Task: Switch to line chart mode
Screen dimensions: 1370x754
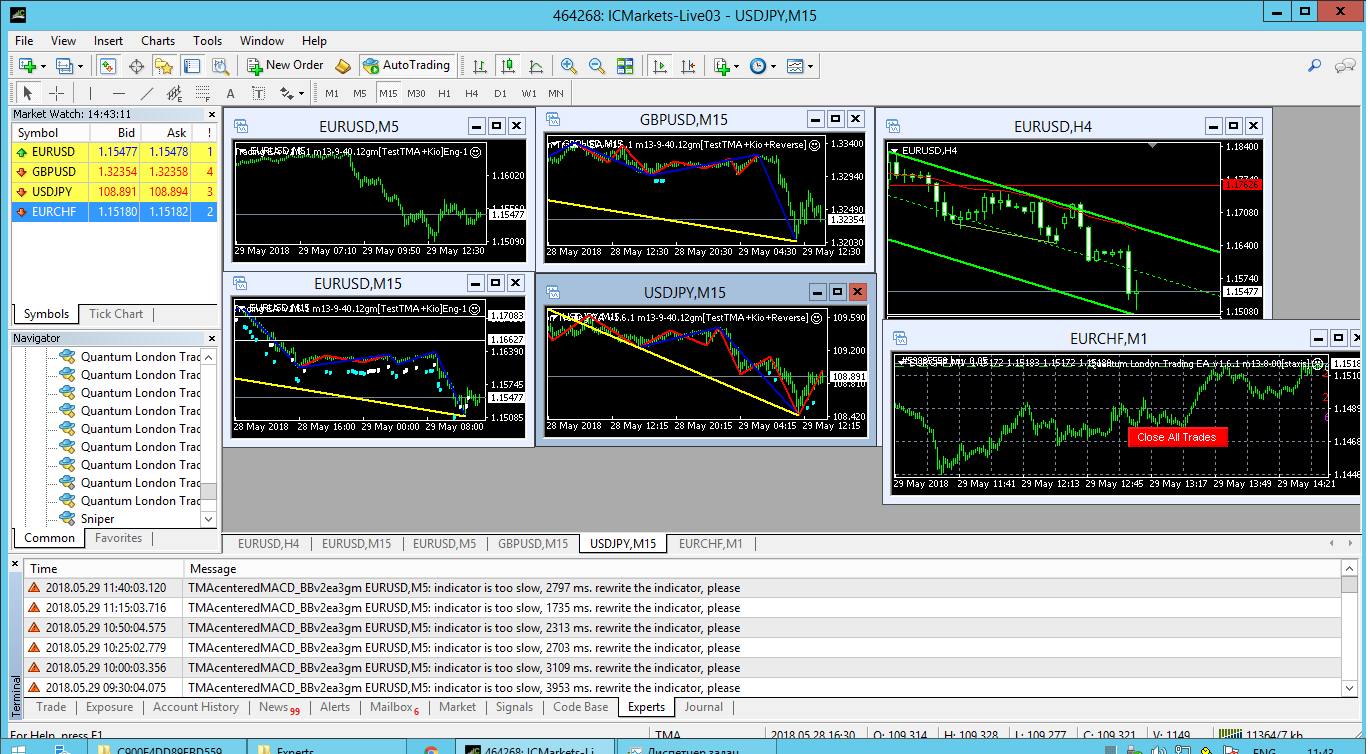Action: tap(536, 66)
